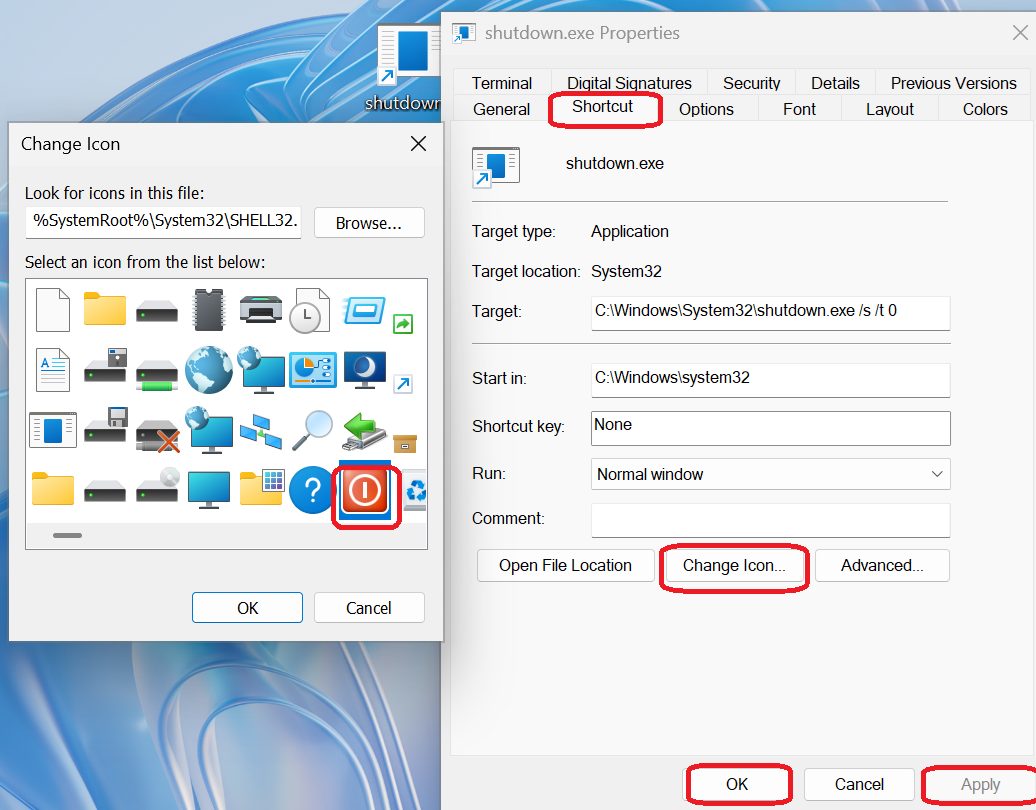Image resolution: width=1036 pixels, height=810 pixels.
Task: Select the green share arrow icon
Action: (x=403, y=324)
